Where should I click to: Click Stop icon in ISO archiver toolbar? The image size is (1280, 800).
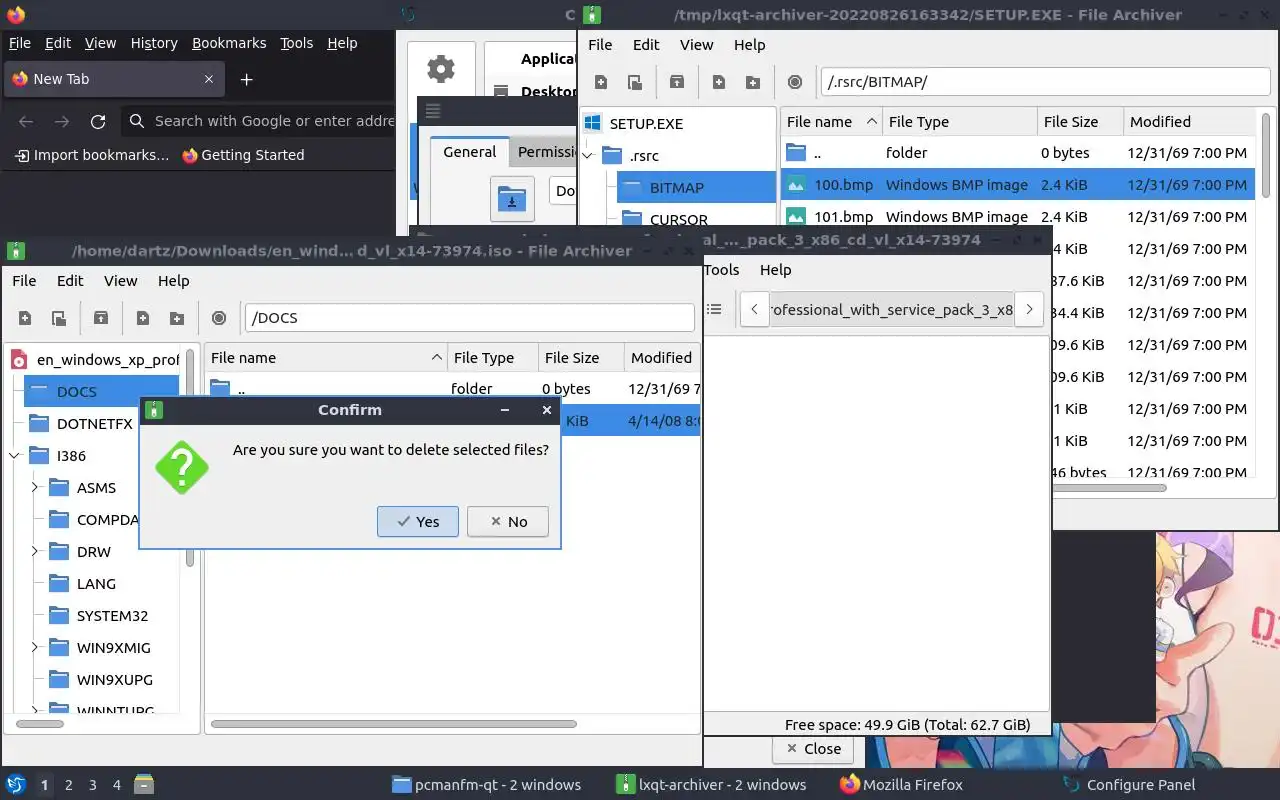(219, 318)
